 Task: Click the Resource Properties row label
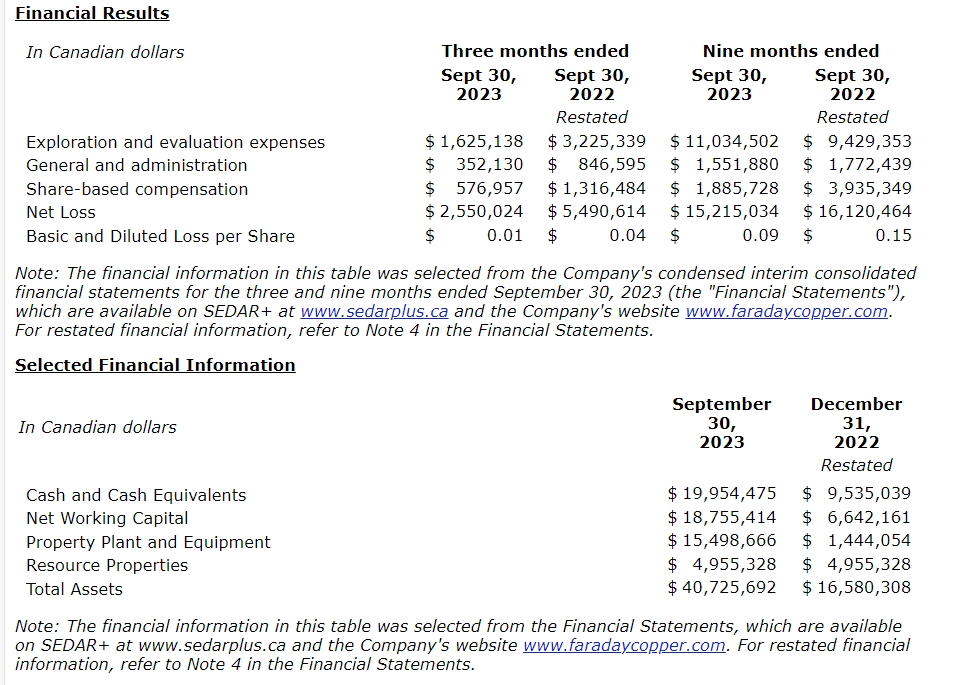pyautogui.click(x=107, y=565)
